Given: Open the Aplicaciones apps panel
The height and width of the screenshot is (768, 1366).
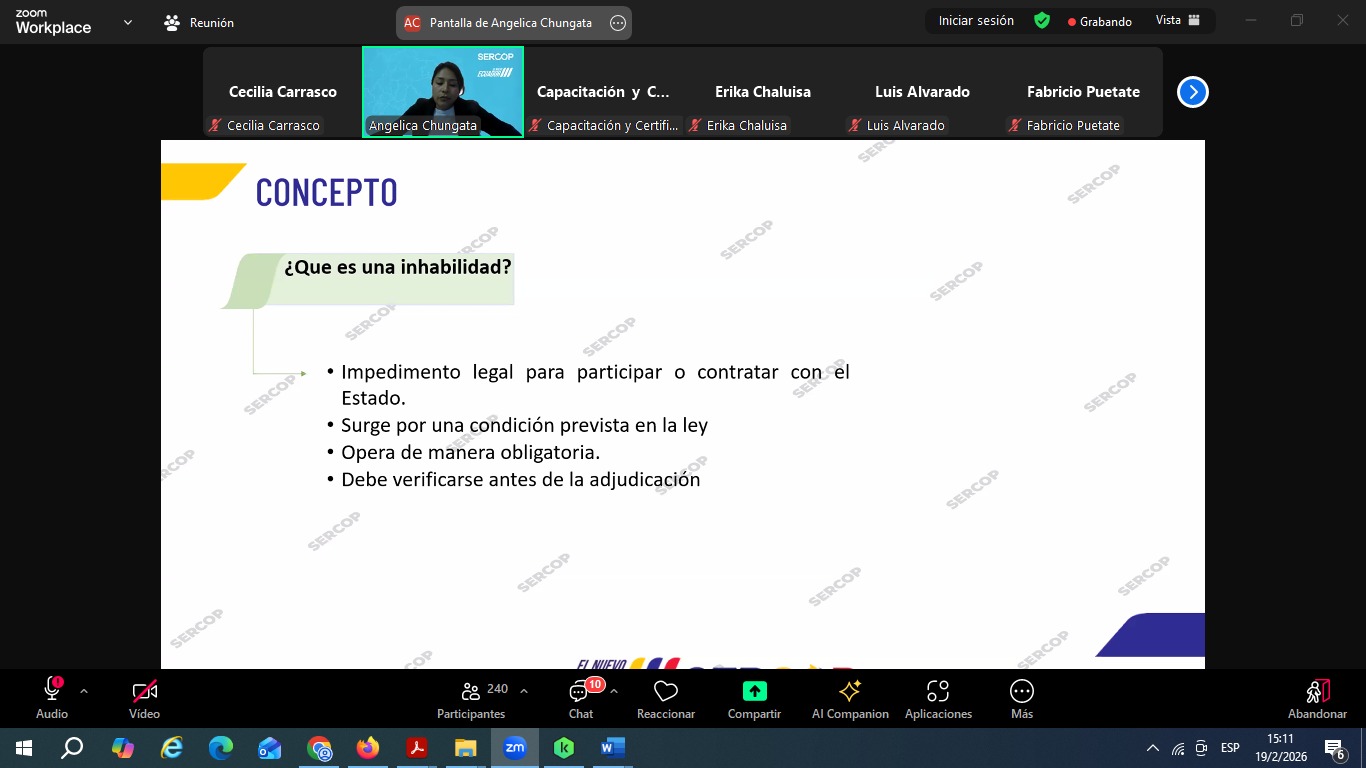Looking at the screenshot, I should click(938, 692).
